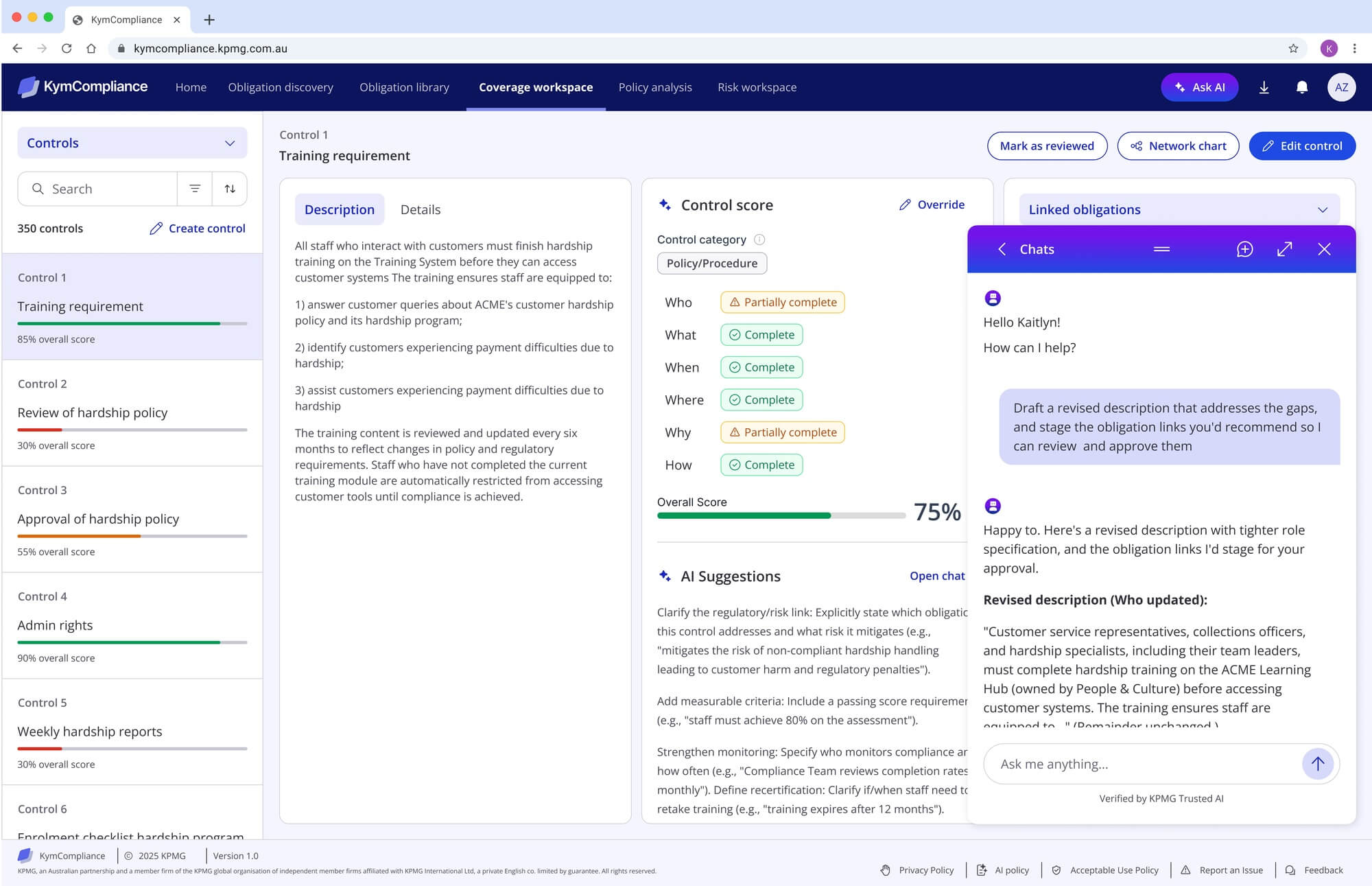Click Edit control button
Viewport: 1372px width, 886px height.
1302,145
